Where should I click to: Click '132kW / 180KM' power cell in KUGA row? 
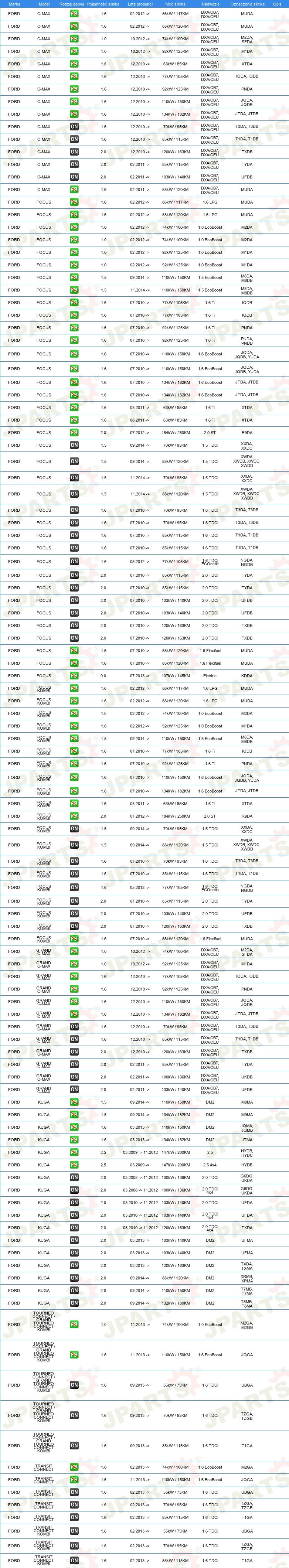176,1303
